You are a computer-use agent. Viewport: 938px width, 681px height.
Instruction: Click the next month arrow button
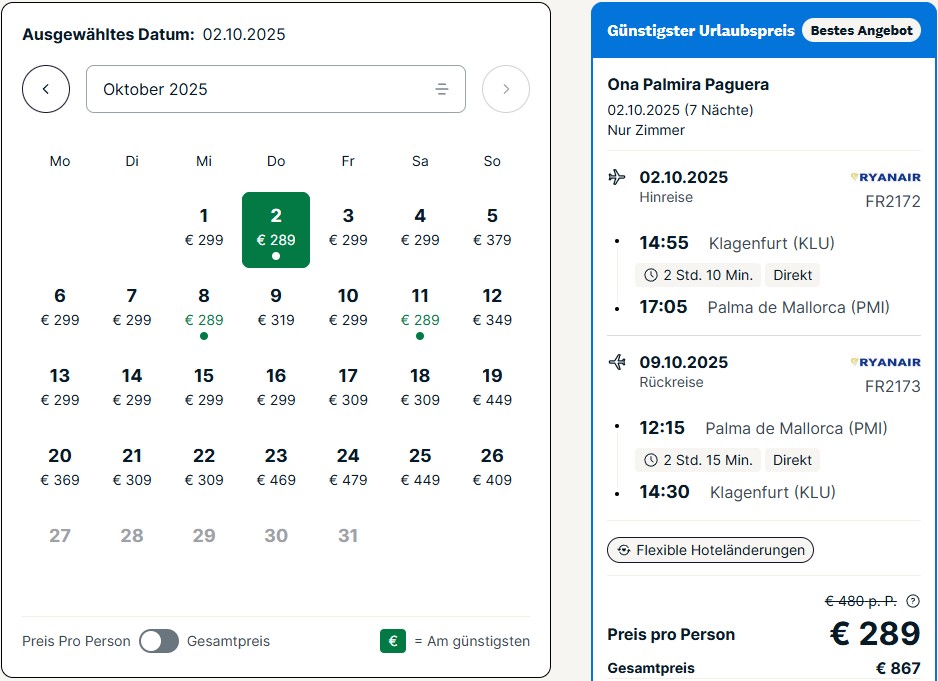click(505, 89)
